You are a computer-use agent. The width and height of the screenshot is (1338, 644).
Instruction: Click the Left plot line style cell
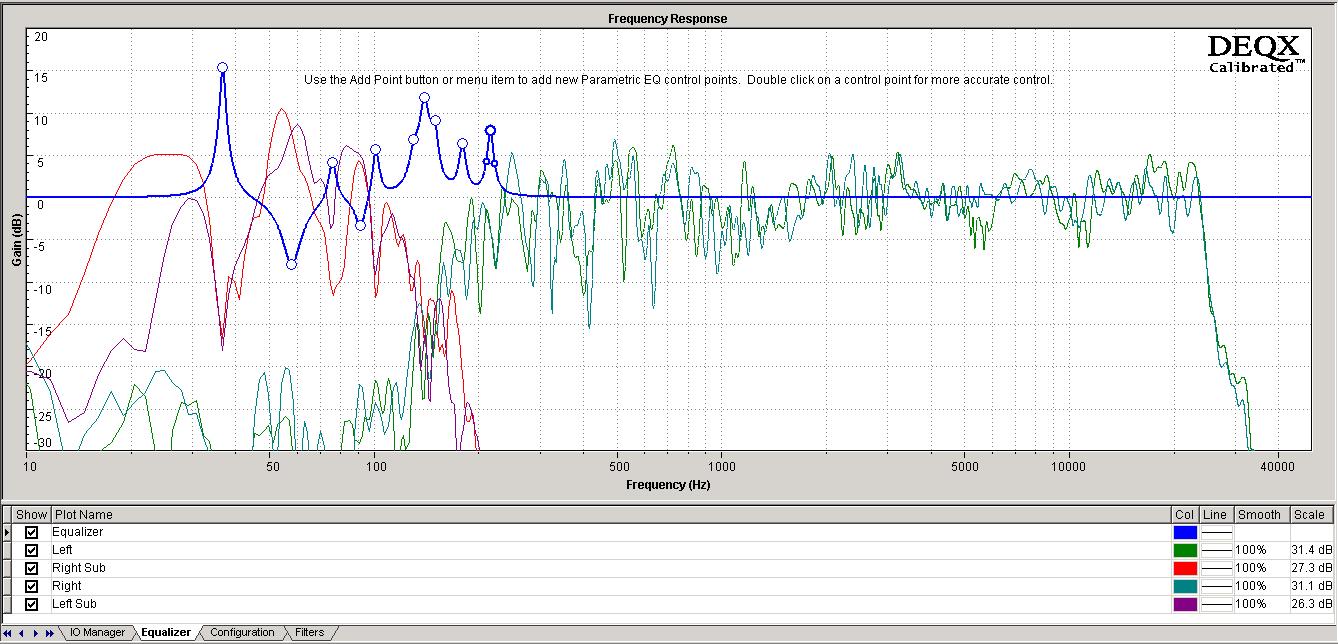point(1216,550)
